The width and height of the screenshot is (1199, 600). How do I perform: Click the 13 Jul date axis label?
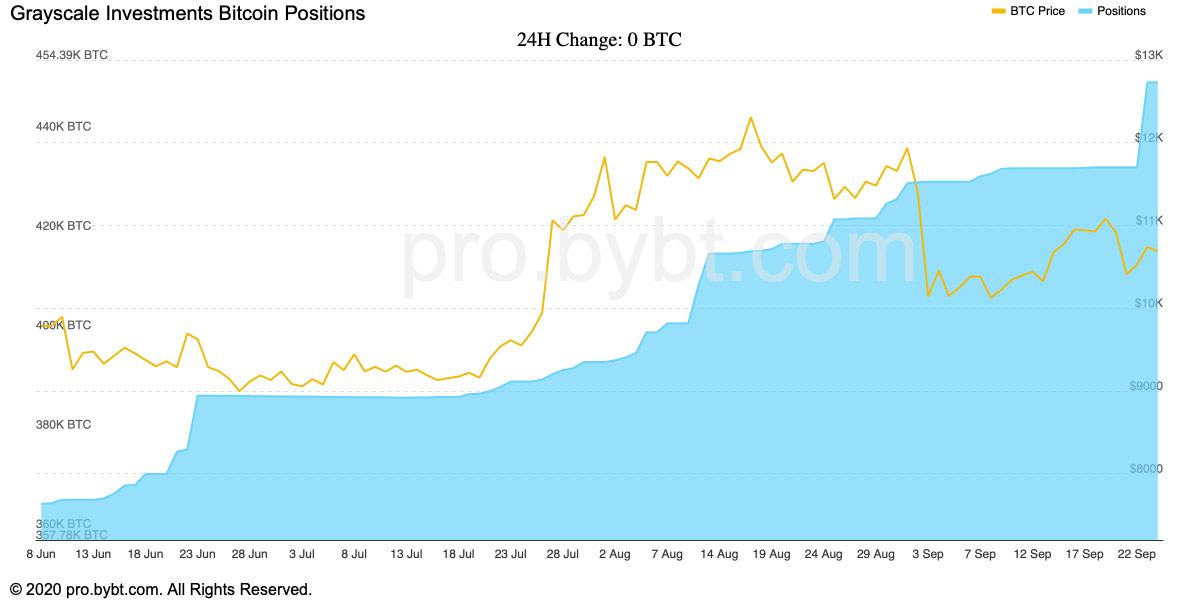(x=406, y=554)
